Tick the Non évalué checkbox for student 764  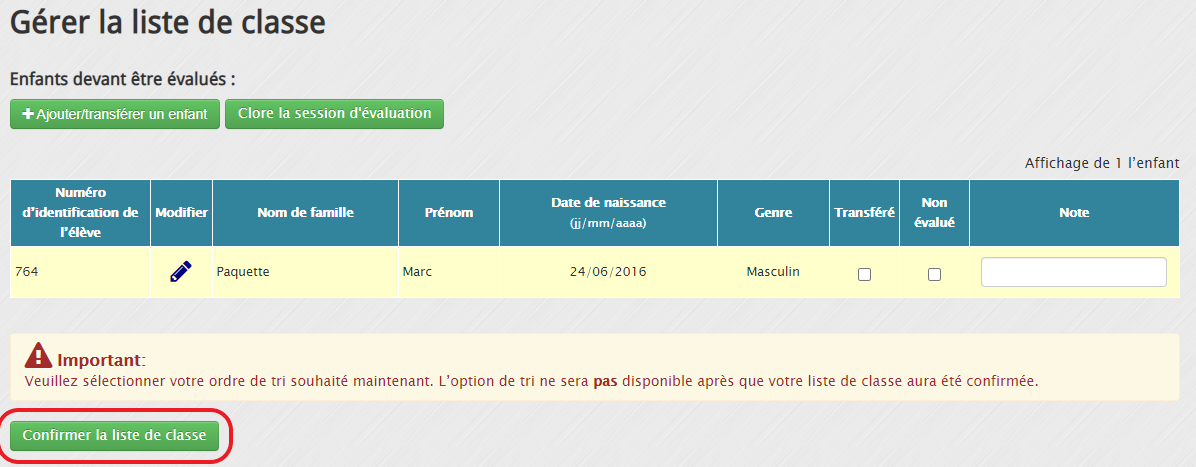tap(934, 275)
